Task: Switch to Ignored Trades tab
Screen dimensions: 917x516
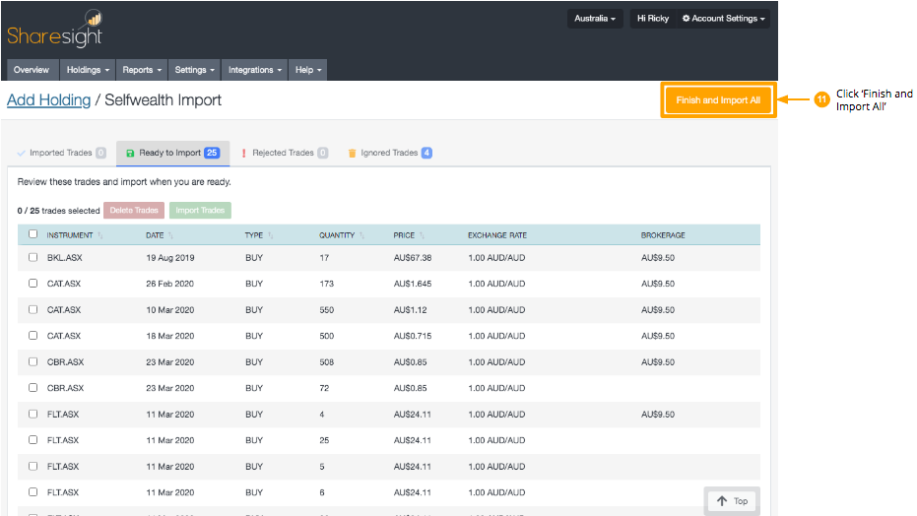Action: 389,153
